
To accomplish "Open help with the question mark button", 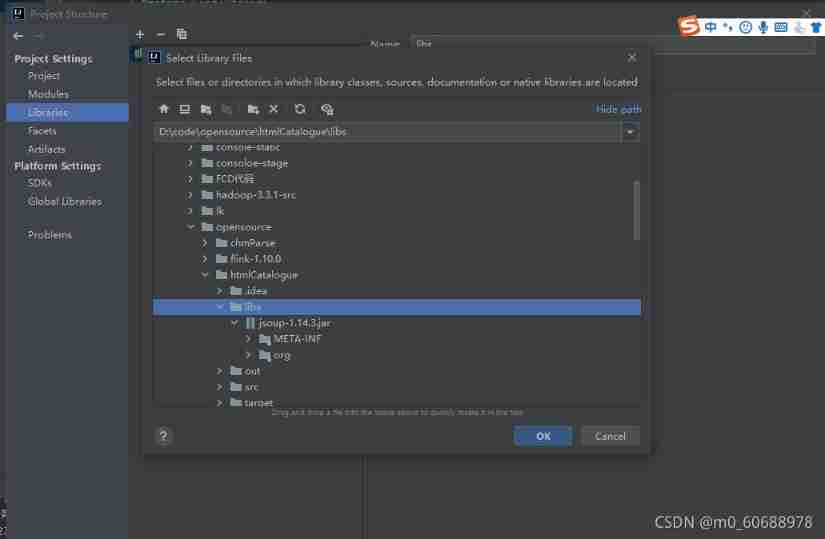I will click(x=164, y=436).
